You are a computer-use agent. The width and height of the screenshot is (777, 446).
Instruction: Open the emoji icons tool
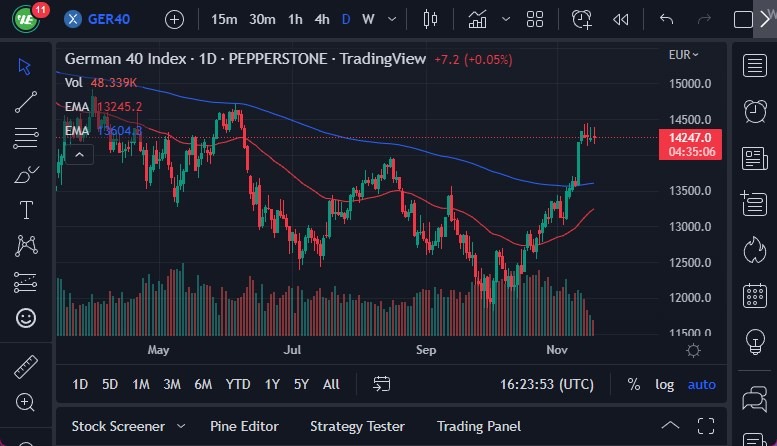(x=26, y=318)
